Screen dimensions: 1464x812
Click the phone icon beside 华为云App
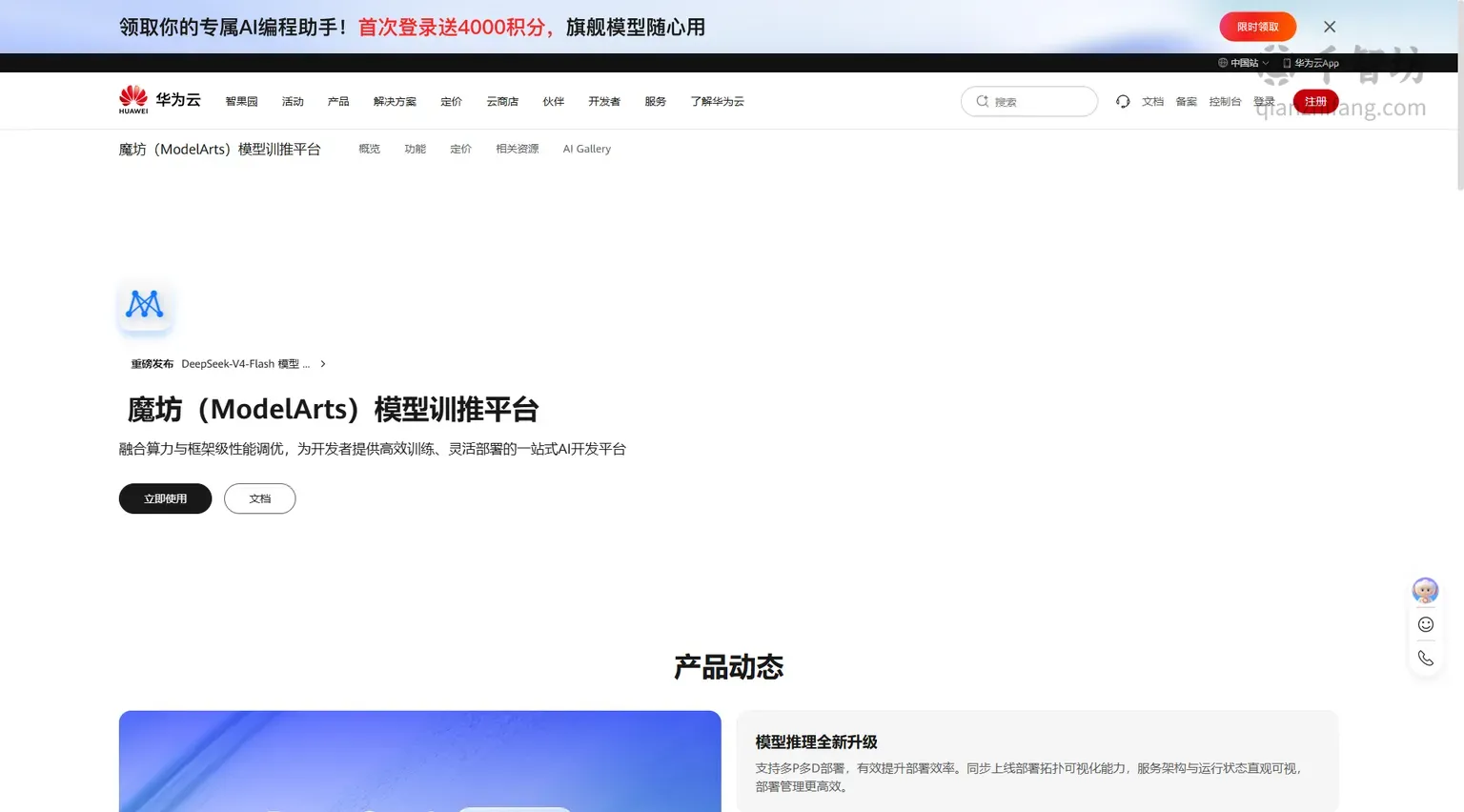click(x=1287, y=63)
